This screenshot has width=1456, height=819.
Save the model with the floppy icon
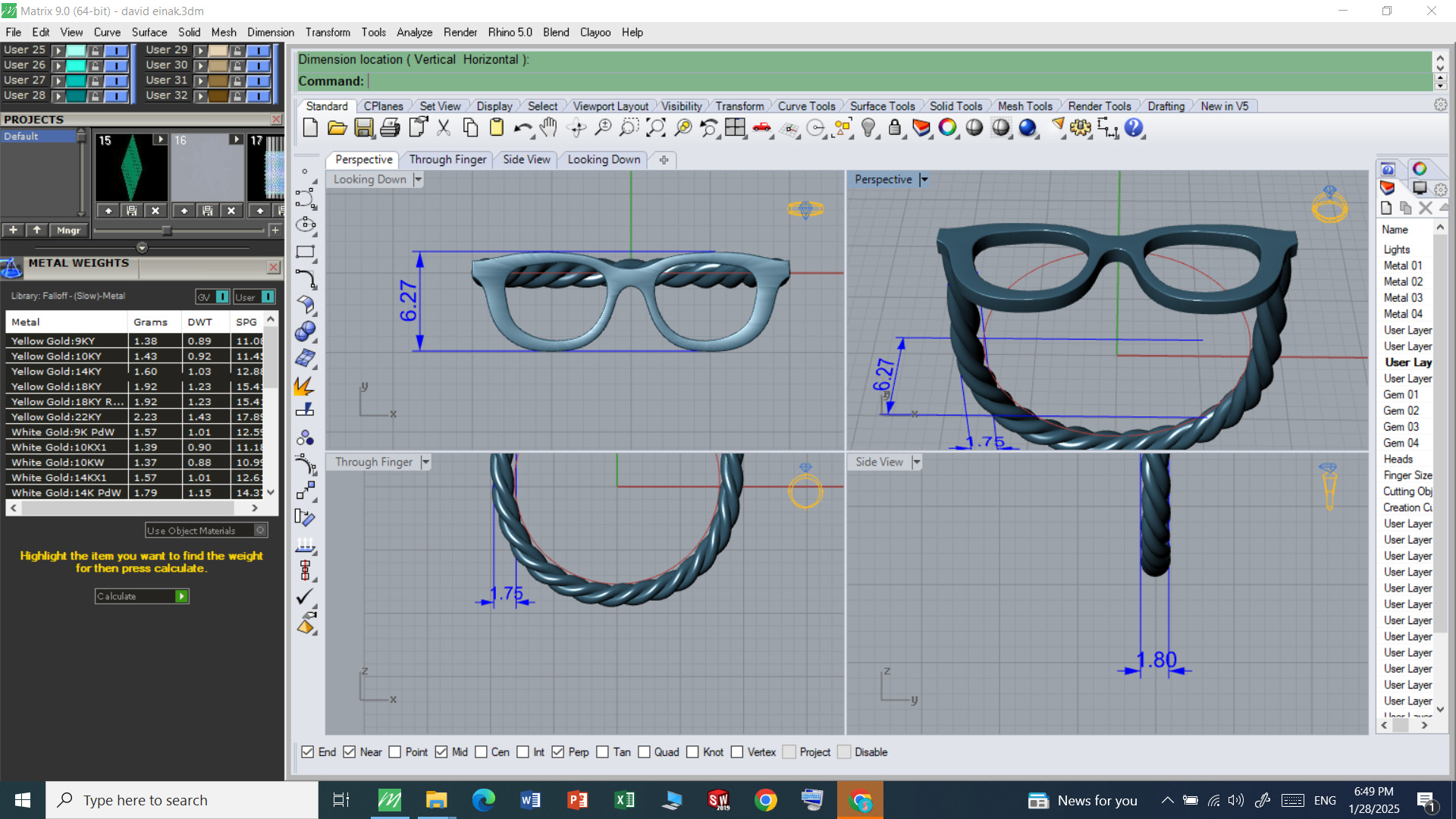pos(364,127)
